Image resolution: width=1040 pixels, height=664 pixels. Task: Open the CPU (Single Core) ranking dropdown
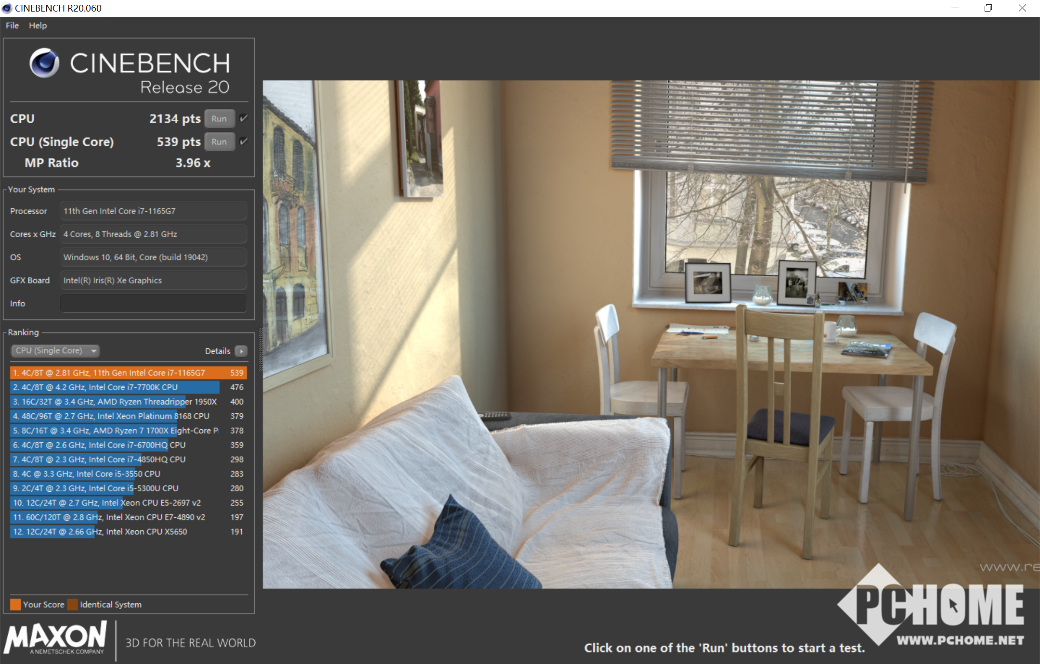pos(55,351)
